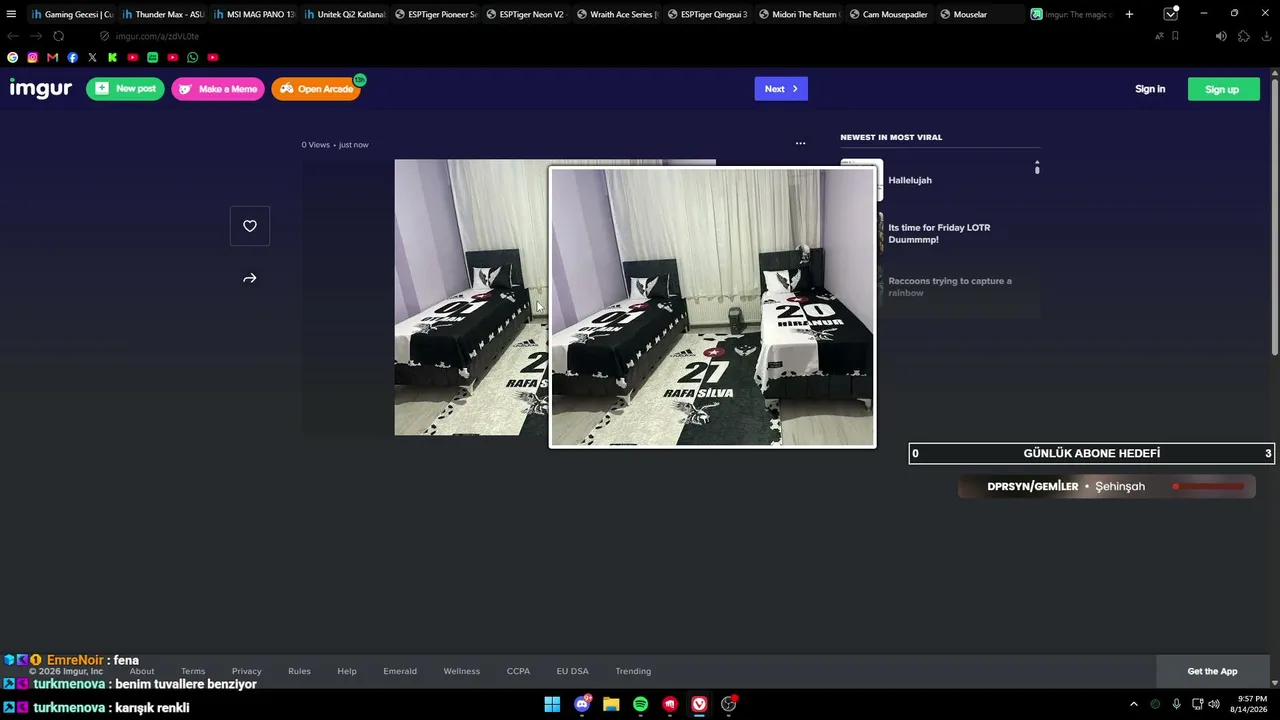1280x720 pixels.
Task: Open the Facebook bookmark icon
Action: coord(73,58)
